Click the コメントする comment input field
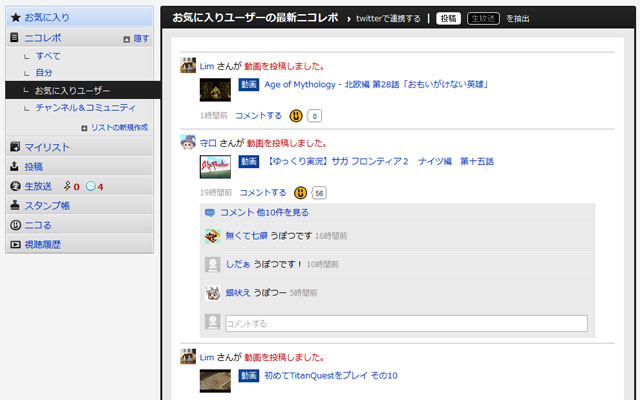The width and height of the screenshot is (640, 400). point(406,323)
